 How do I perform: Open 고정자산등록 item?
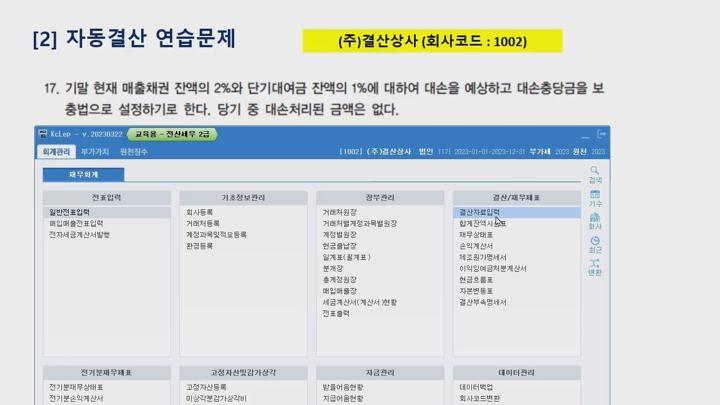[206, 387]
